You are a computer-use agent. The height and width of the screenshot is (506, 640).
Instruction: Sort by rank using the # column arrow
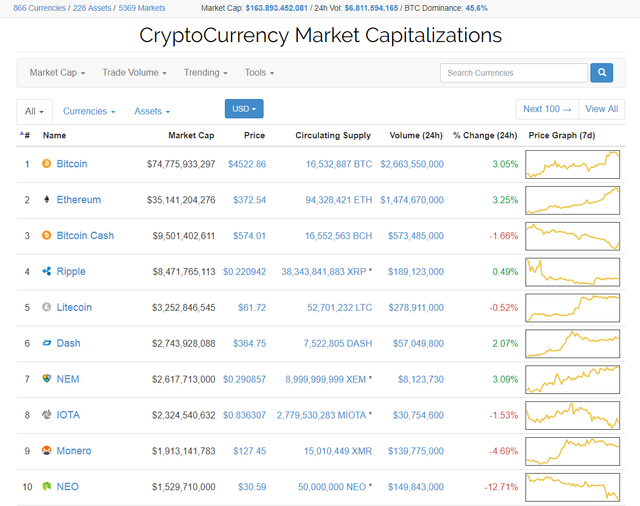[24, 135]
